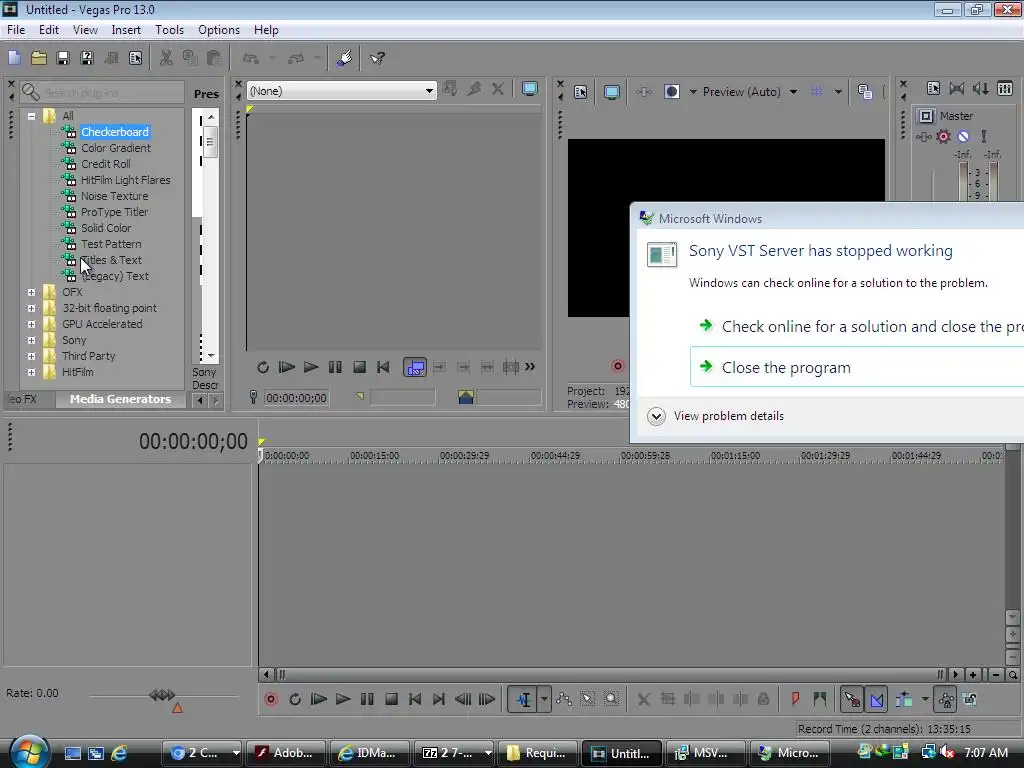
Task: Toggle Lock Envelopes to Events button
Action: click(946, 699)
